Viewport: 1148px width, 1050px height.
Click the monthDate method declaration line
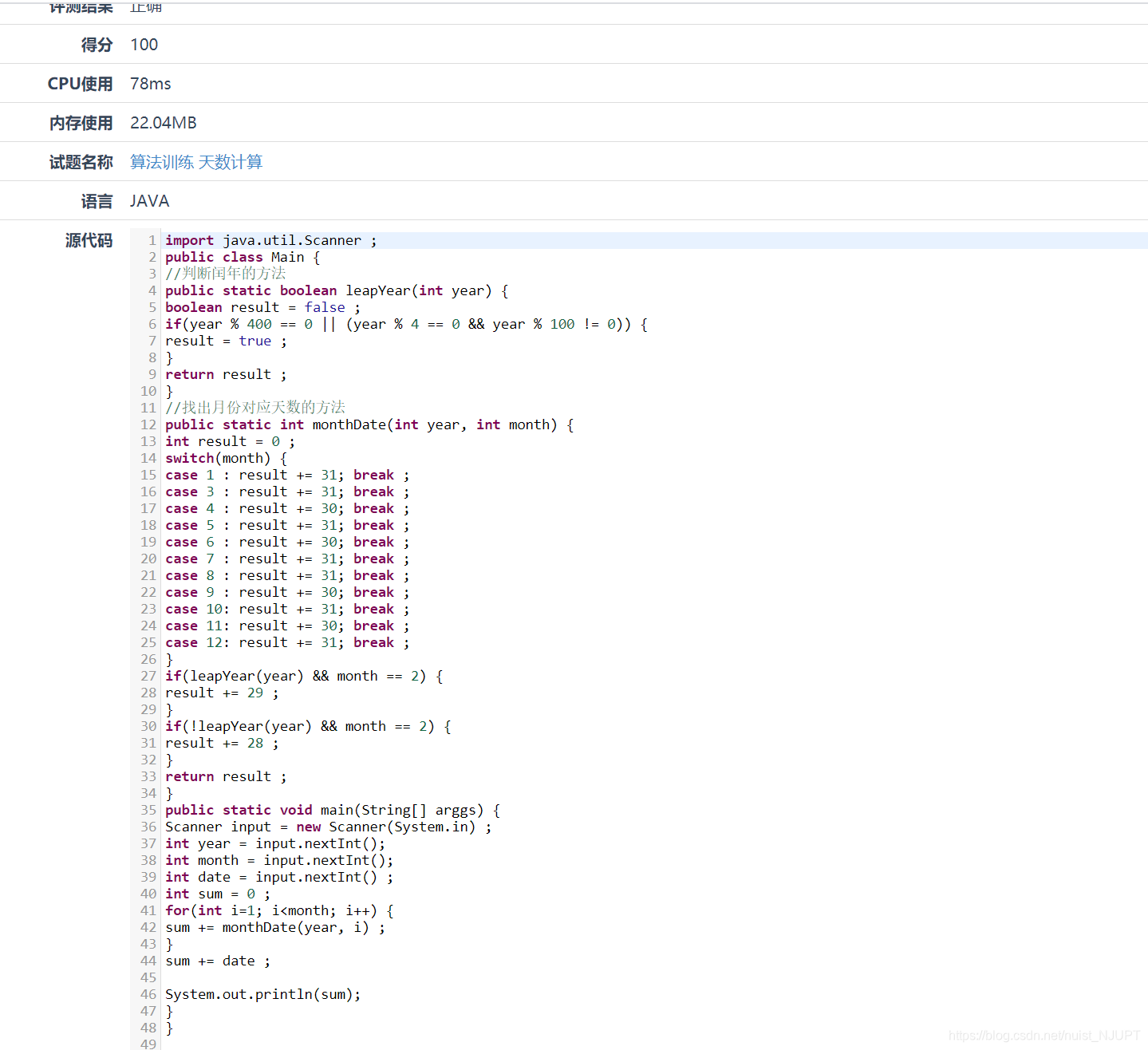369,424
